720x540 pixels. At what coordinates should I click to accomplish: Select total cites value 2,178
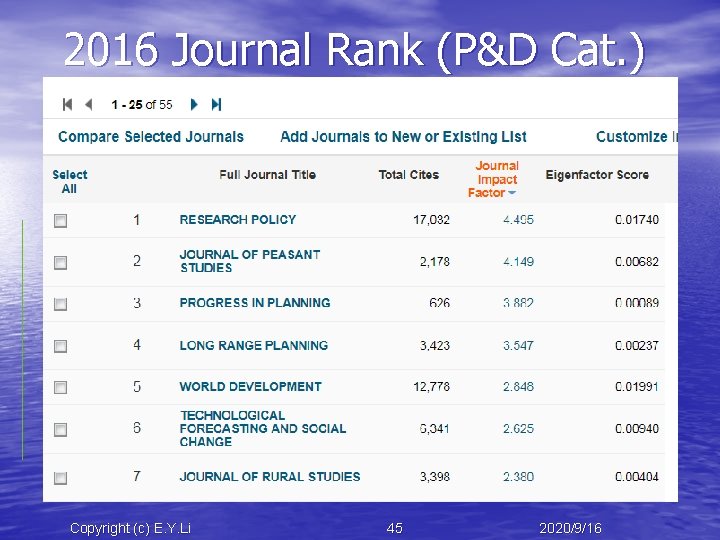435,262
